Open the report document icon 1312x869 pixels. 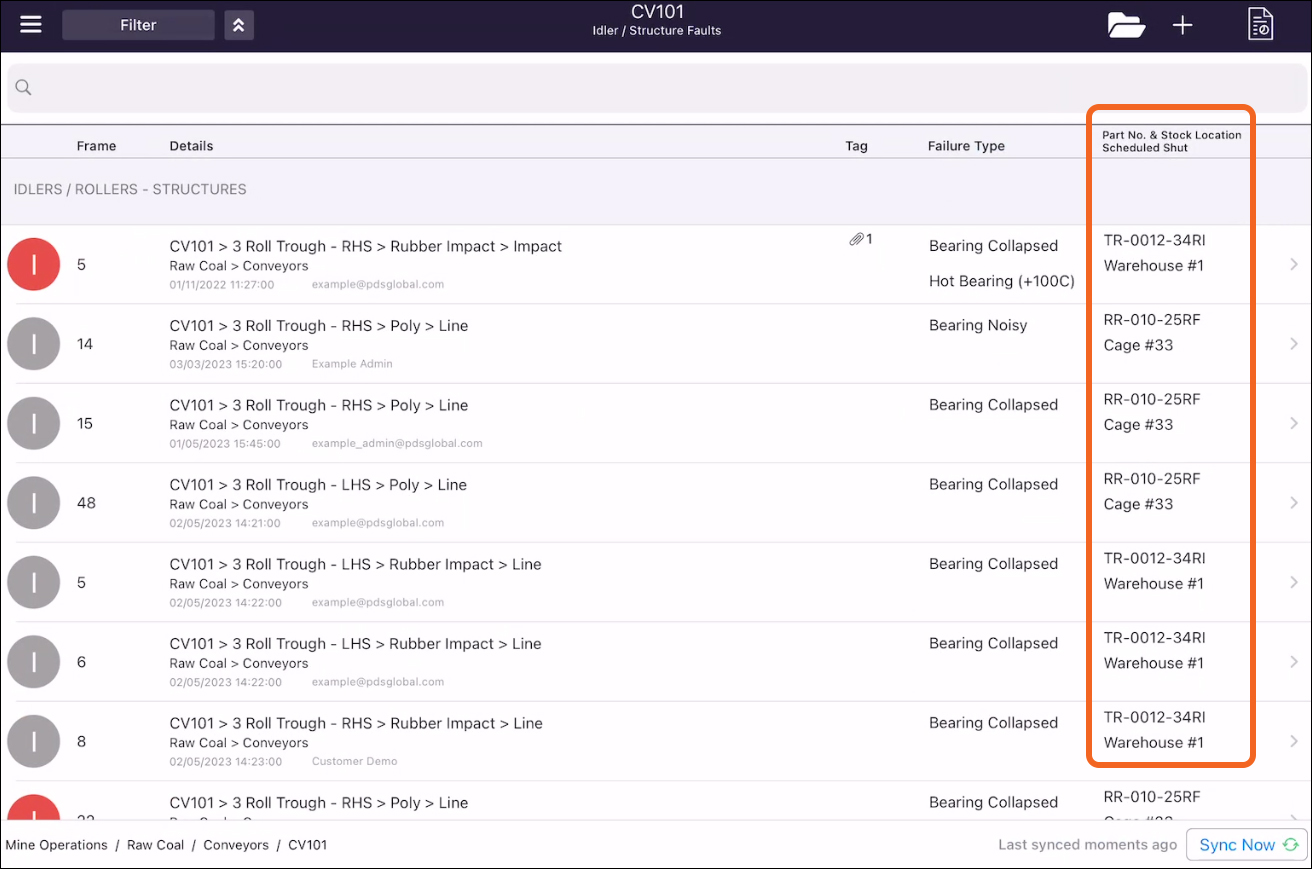[x=1260, y=24]
